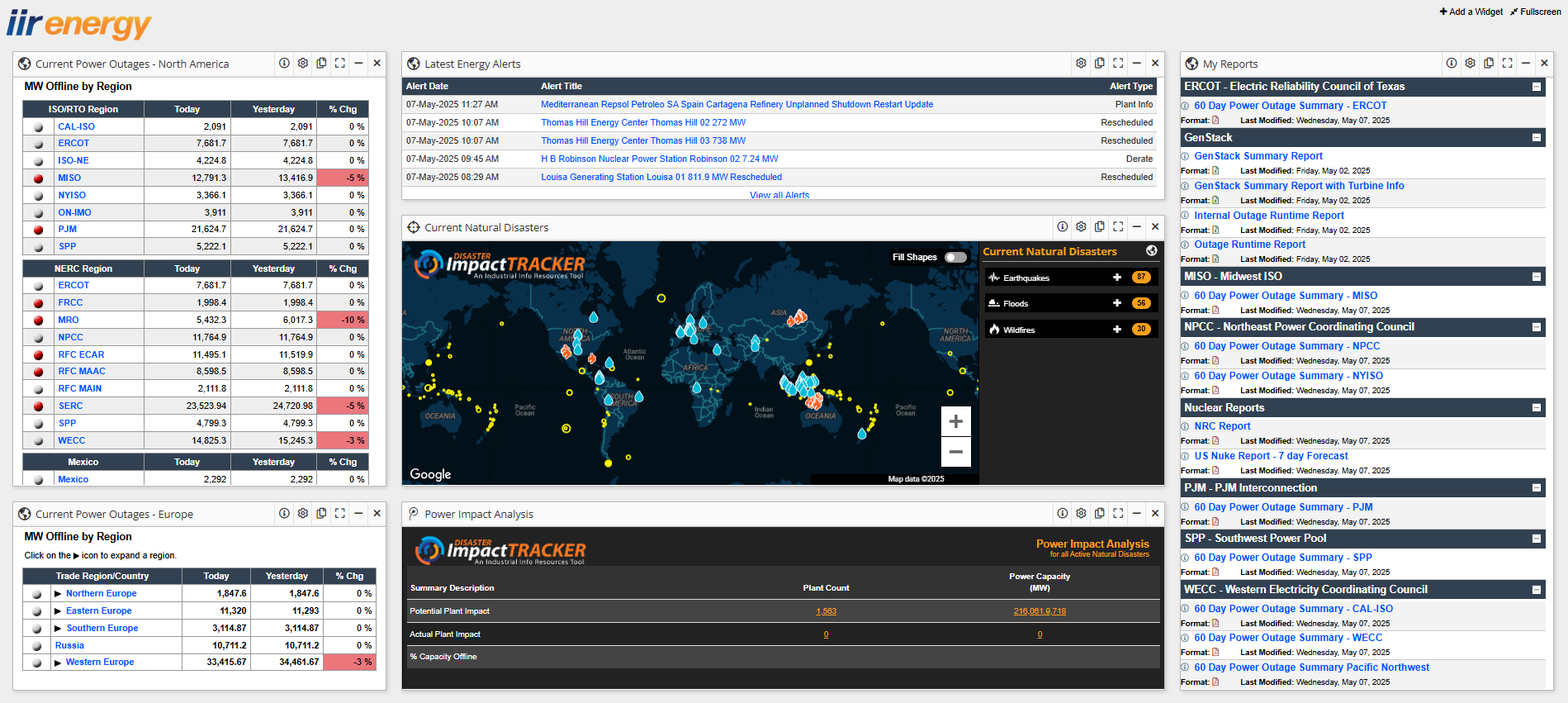
Task: Open Outage Runtime Report link
Action: tap(1249, 245)
